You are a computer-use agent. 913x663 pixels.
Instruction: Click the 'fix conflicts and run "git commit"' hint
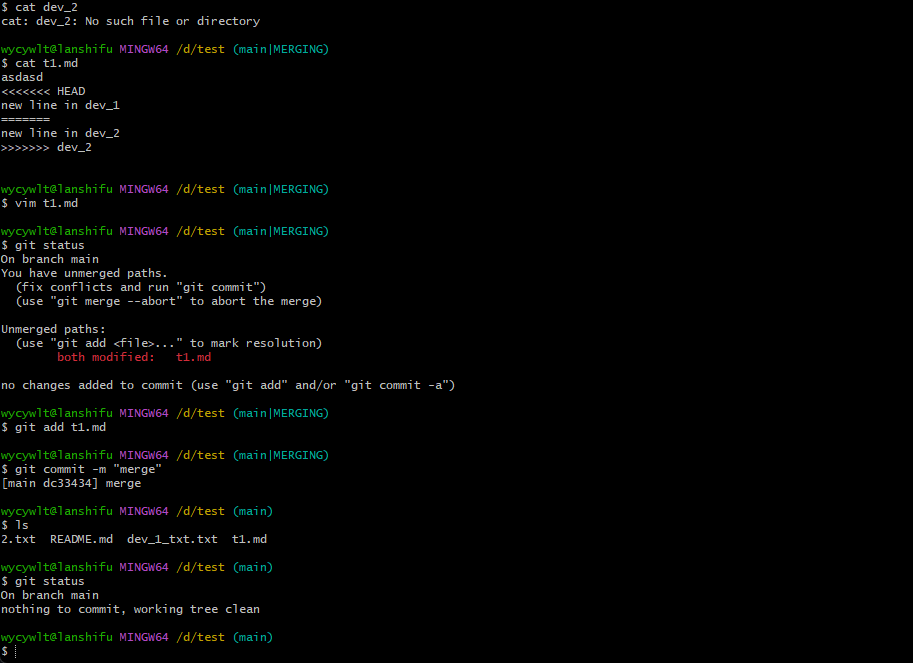[x=140, y=287]
